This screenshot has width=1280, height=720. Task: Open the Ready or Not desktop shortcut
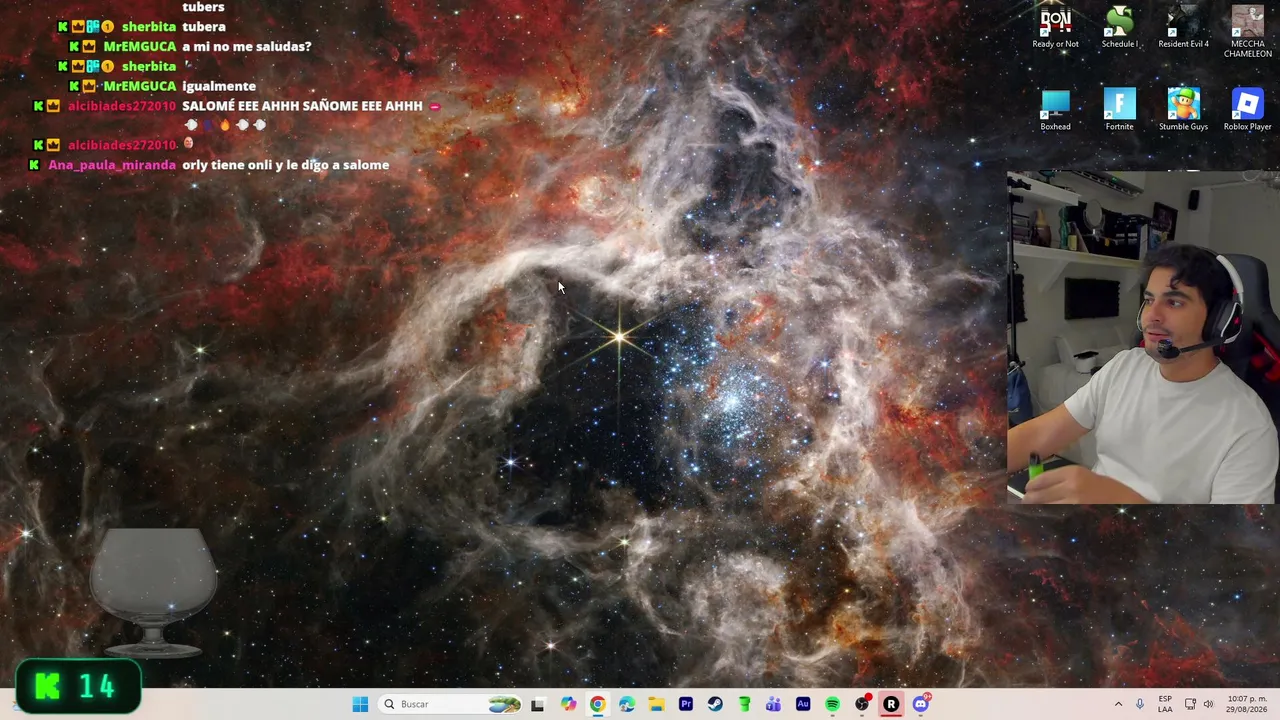pos(1055,27)
